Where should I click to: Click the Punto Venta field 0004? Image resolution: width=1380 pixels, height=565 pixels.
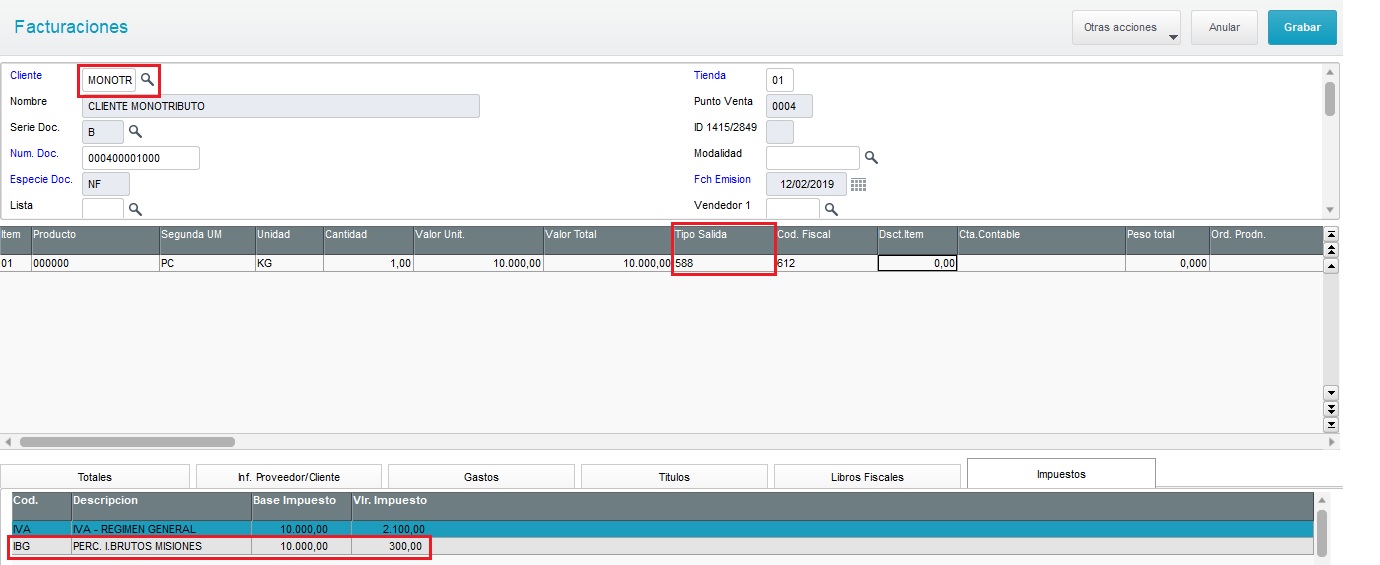pos(789,106)
